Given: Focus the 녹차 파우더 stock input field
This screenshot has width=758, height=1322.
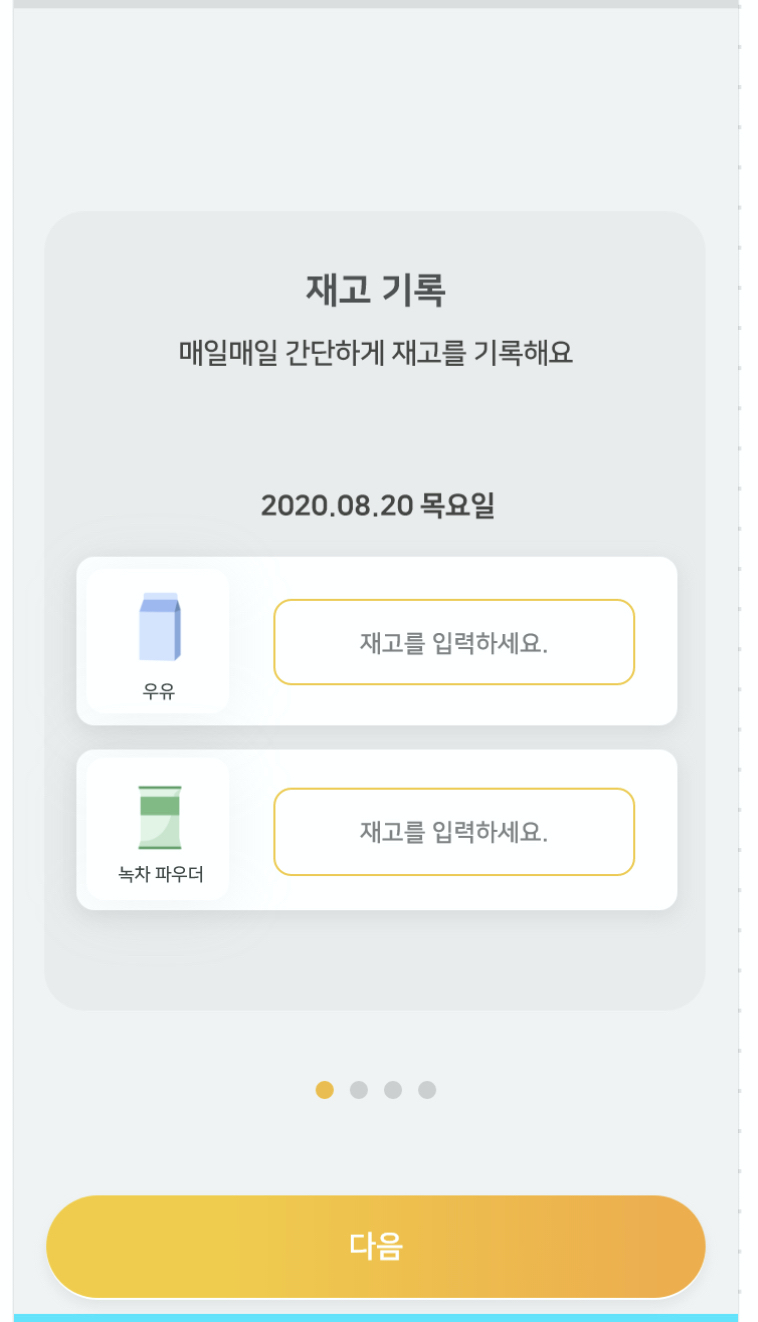Looking at the screenshot, I should click(454, 832).
